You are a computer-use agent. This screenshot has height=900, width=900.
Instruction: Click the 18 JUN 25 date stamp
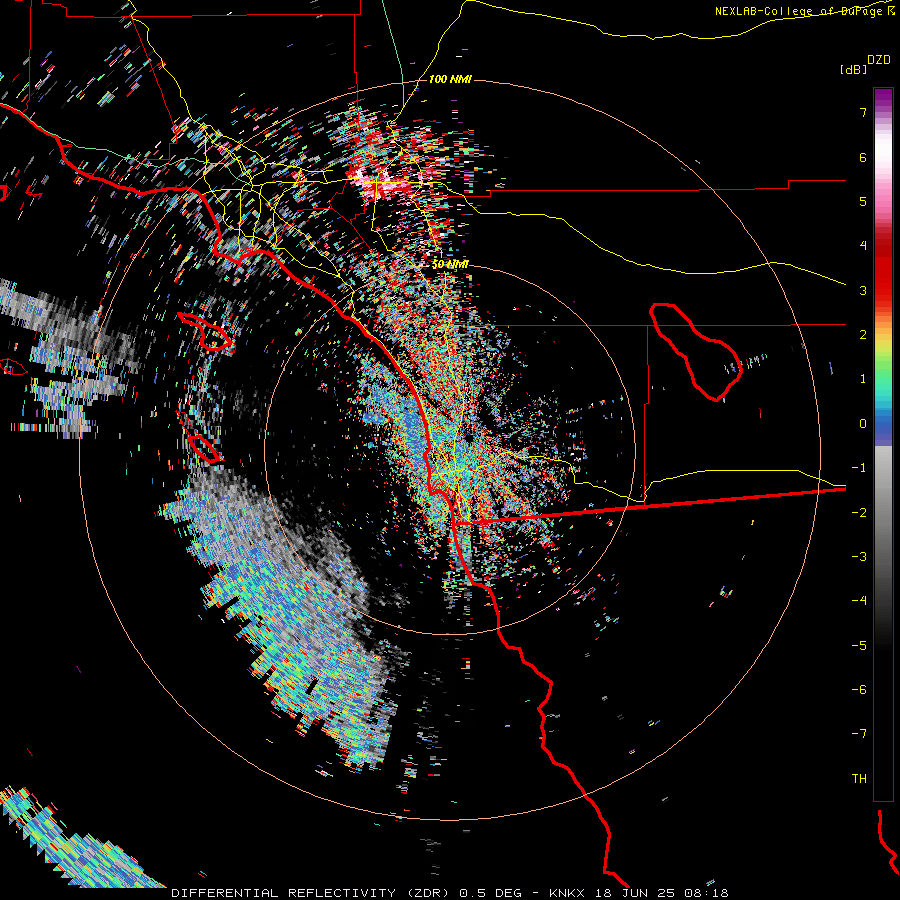(x=637, y=893)
